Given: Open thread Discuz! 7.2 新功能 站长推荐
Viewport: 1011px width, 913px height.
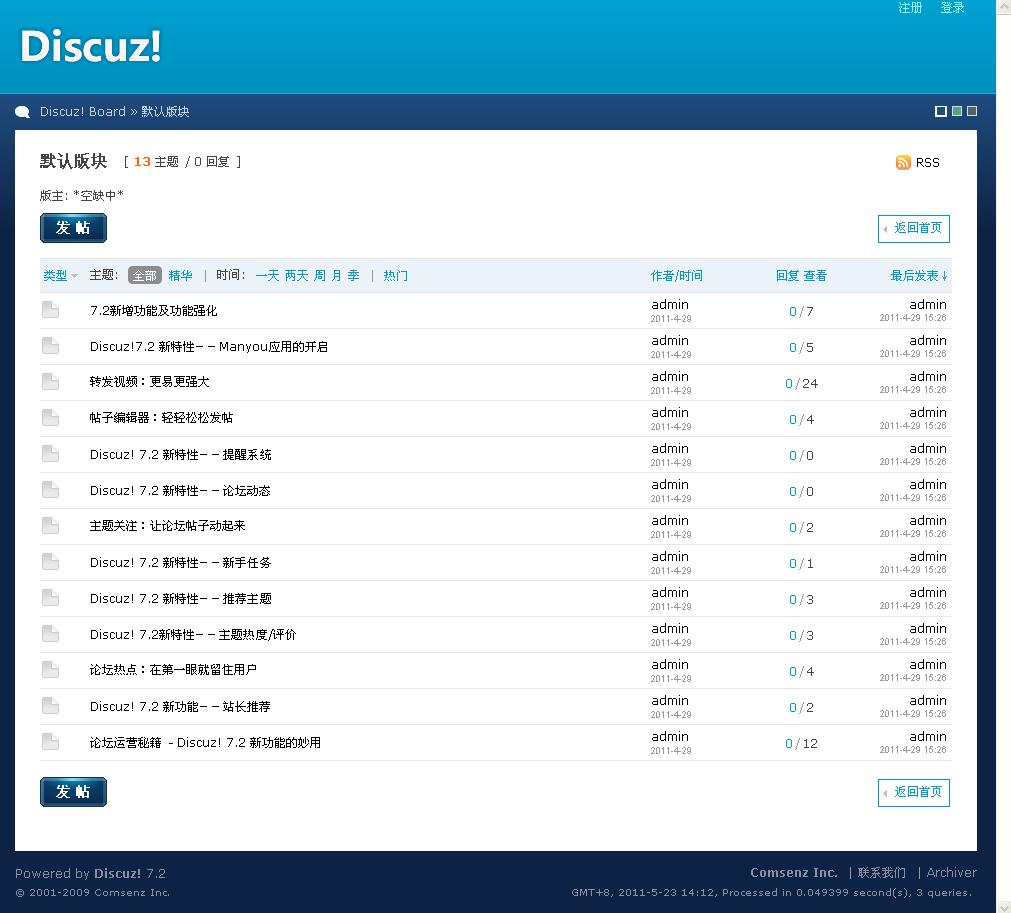Looking at the screenshot, I should click(180, 707).
